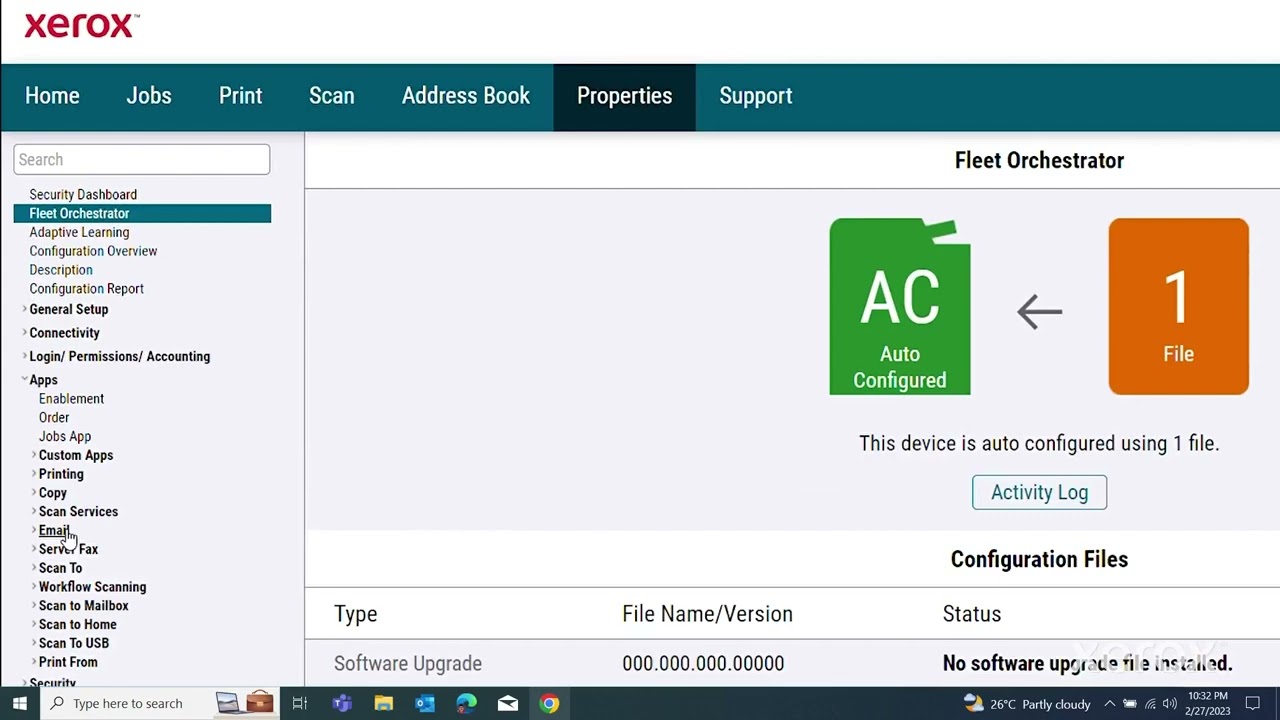1280x720 pixels.
Task: Click the Chrome icon in the taskbar
Action: (549, 703)
